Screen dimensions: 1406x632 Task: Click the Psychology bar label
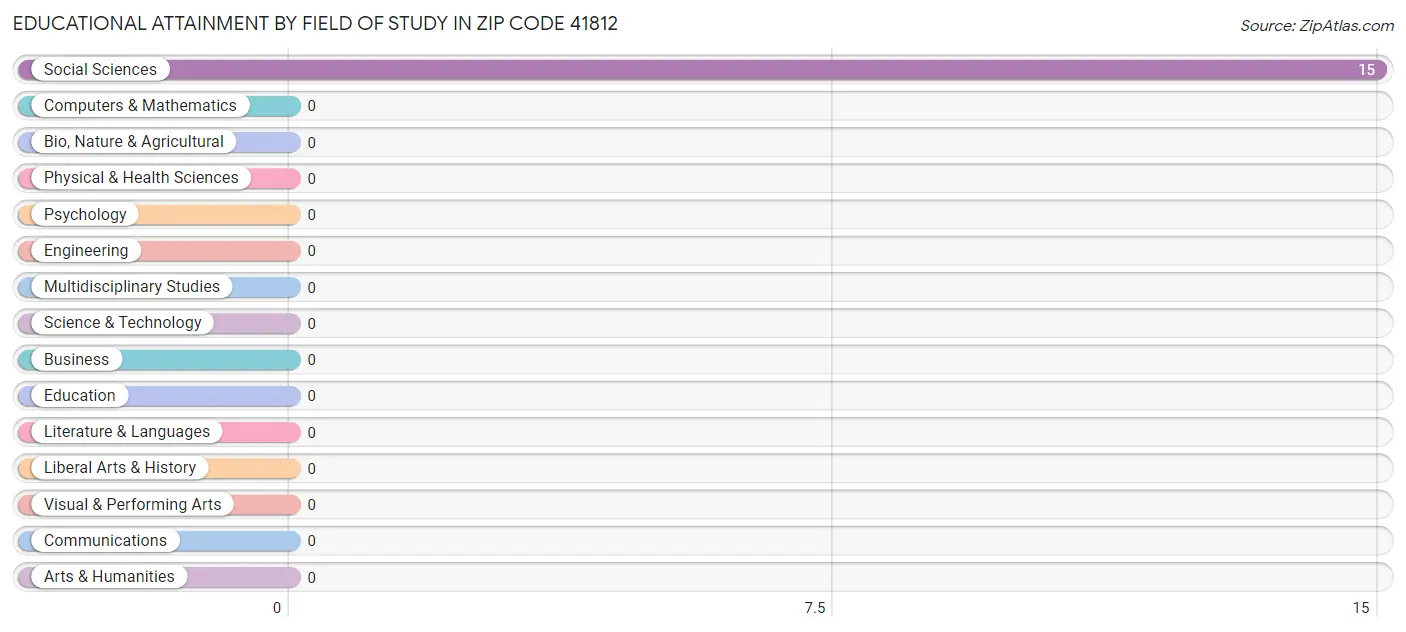pyautogui.click(x=85, y=215)
